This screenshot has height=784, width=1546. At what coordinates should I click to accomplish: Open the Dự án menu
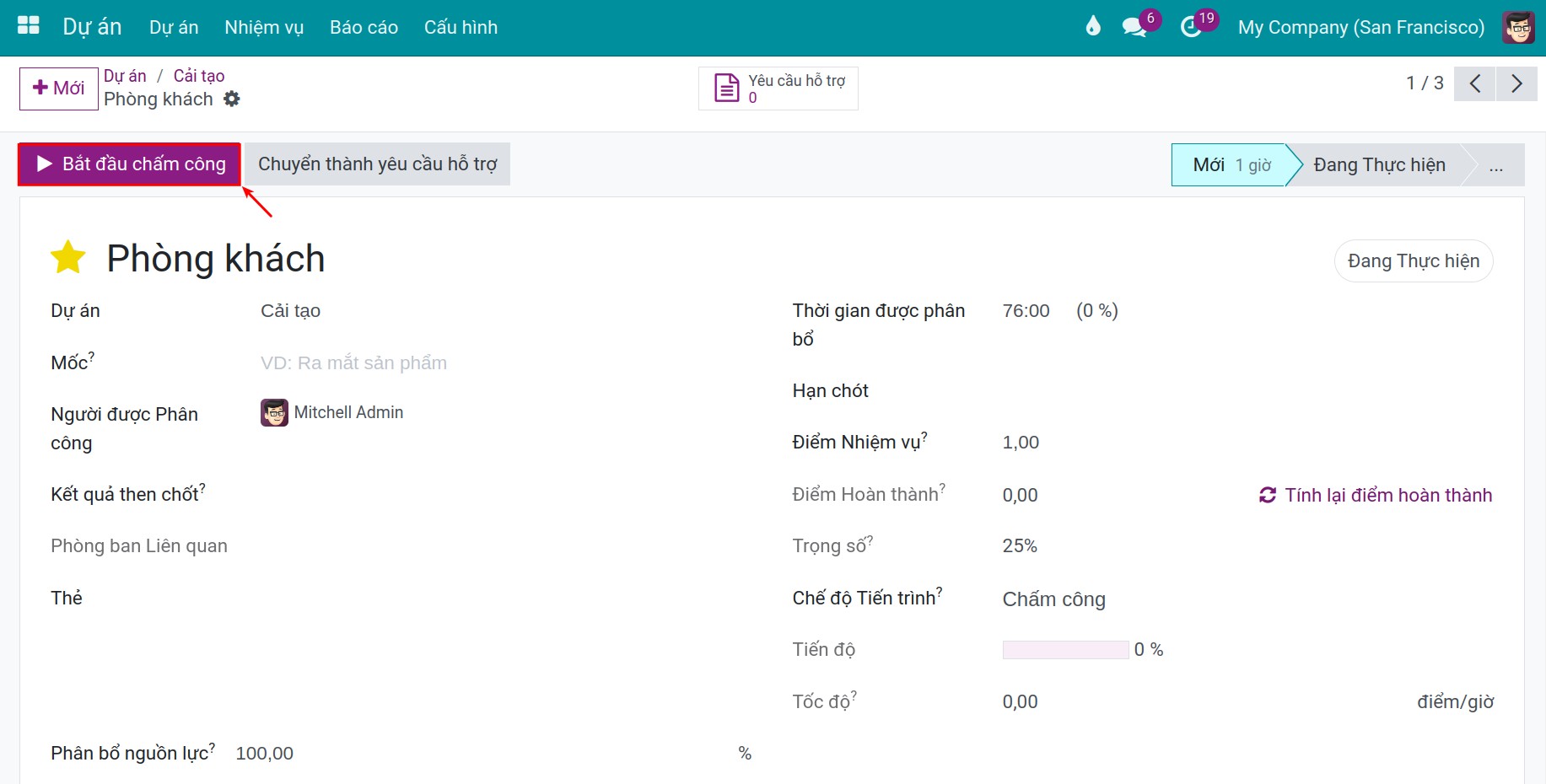coord(174,27)
